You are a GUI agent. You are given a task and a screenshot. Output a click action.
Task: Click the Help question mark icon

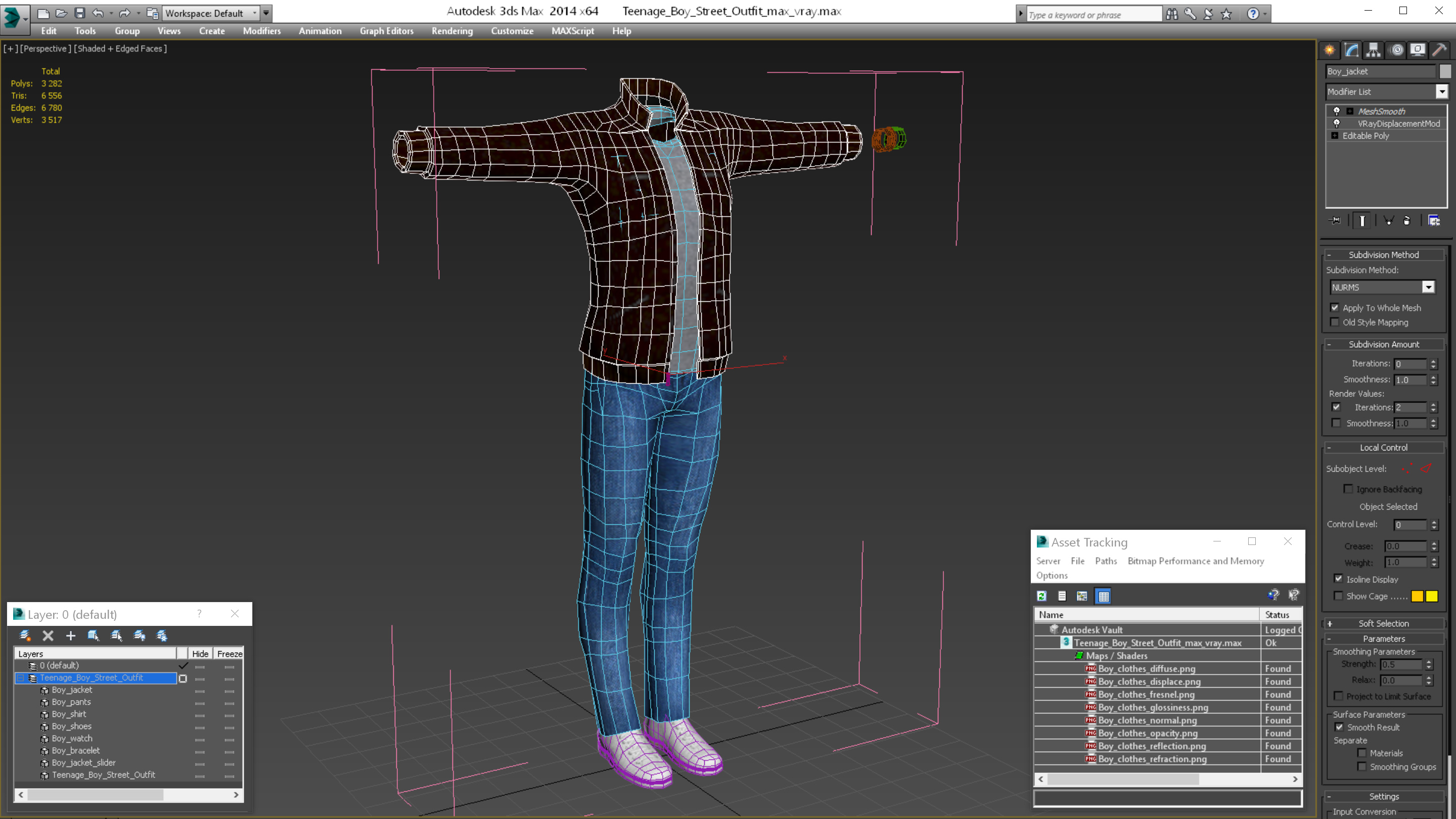point(1253,14)
